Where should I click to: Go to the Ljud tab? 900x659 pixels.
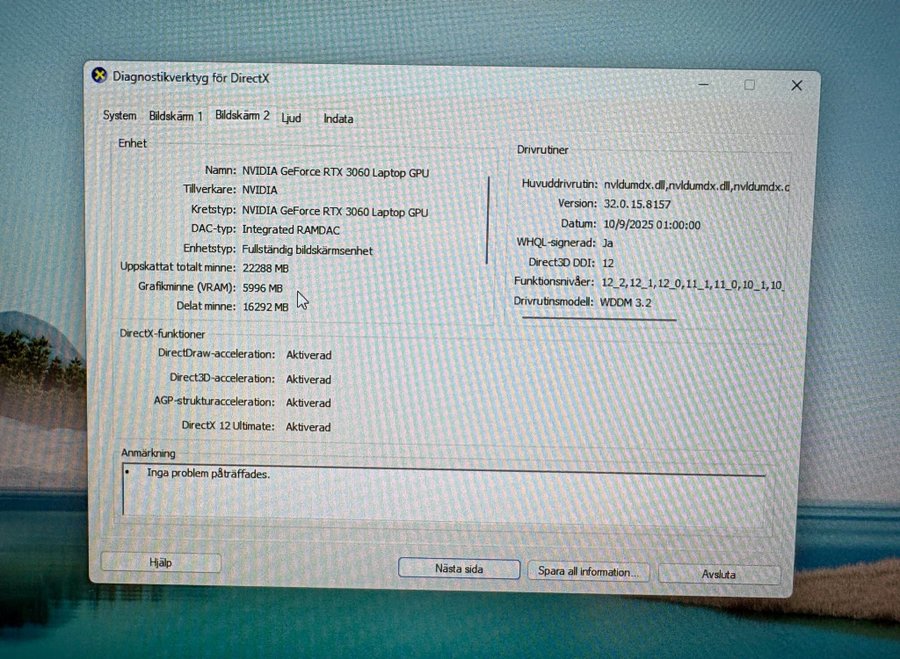pos(291,118)
